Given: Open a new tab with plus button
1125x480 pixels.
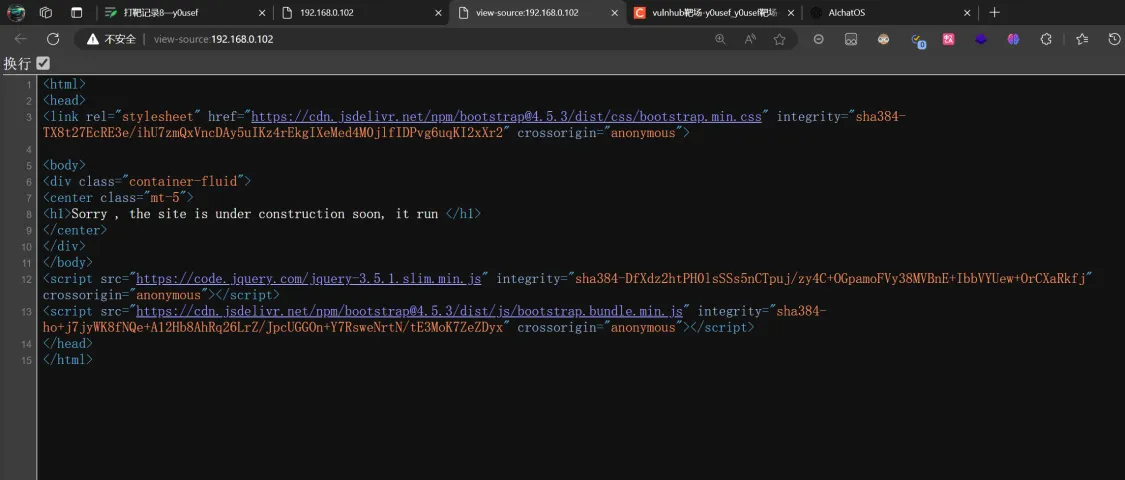Looking at the screenshot, I should coord(994,13).
